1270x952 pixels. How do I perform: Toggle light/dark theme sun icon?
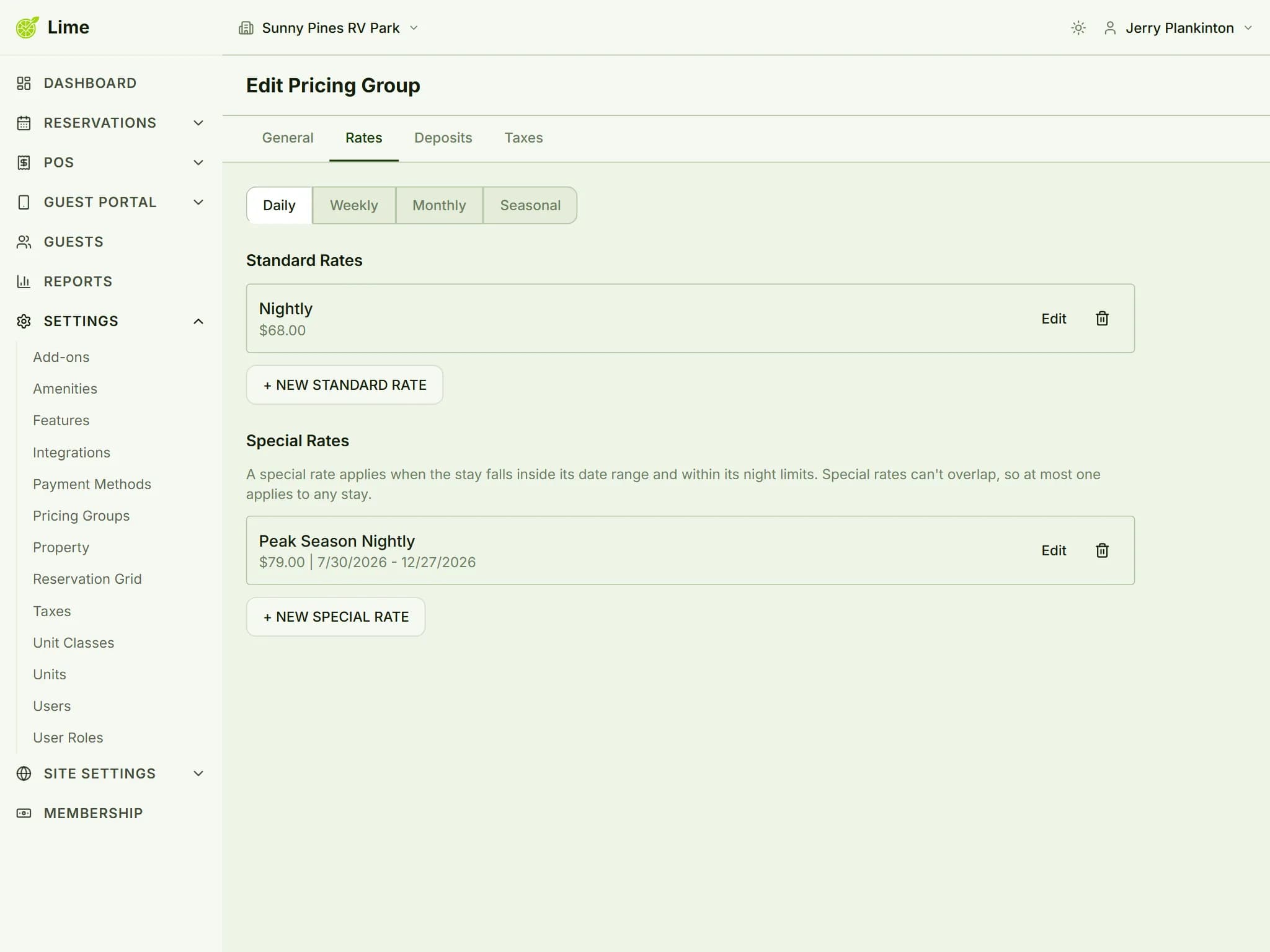pos(1078,28)
